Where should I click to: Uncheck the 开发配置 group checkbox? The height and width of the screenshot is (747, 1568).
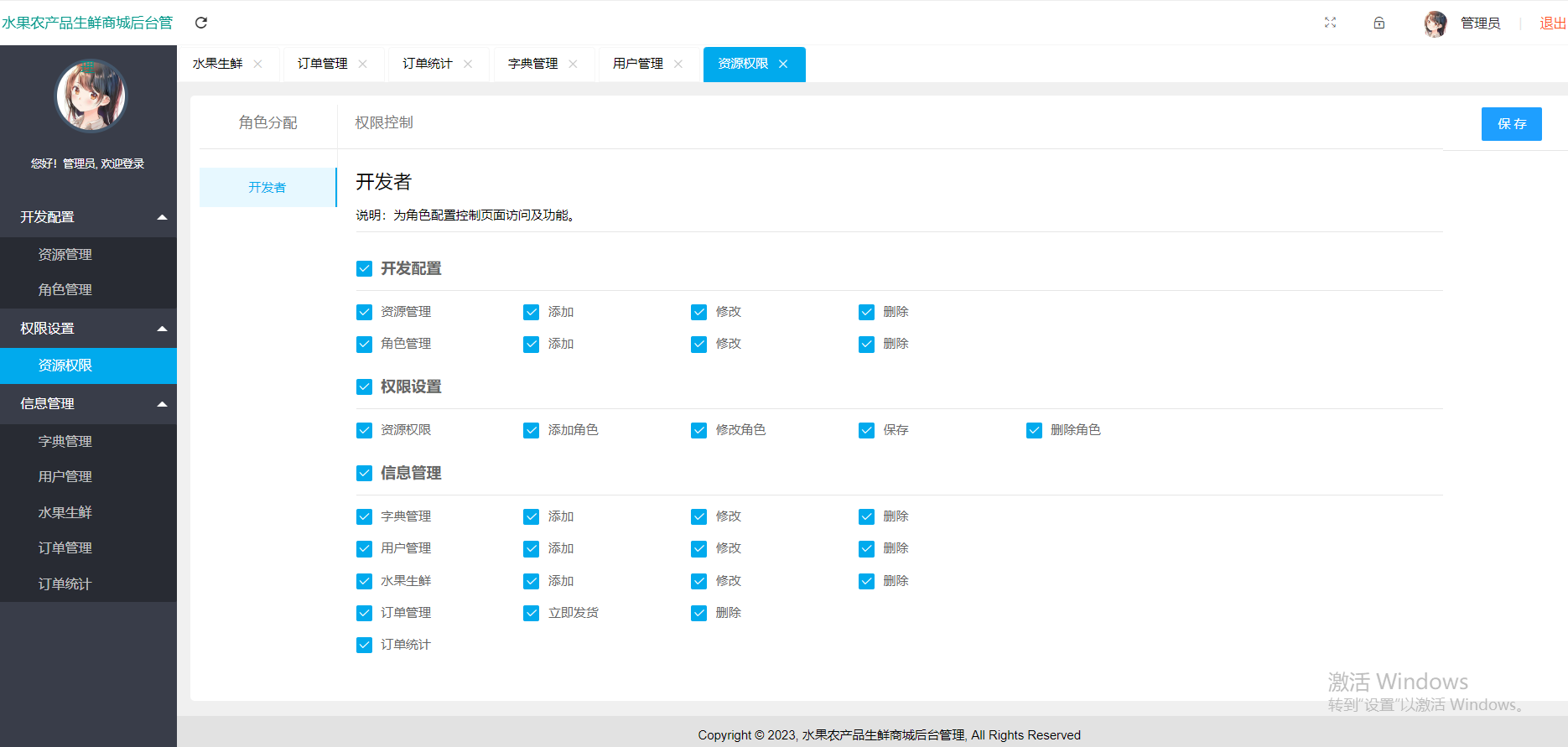[364, 268]
